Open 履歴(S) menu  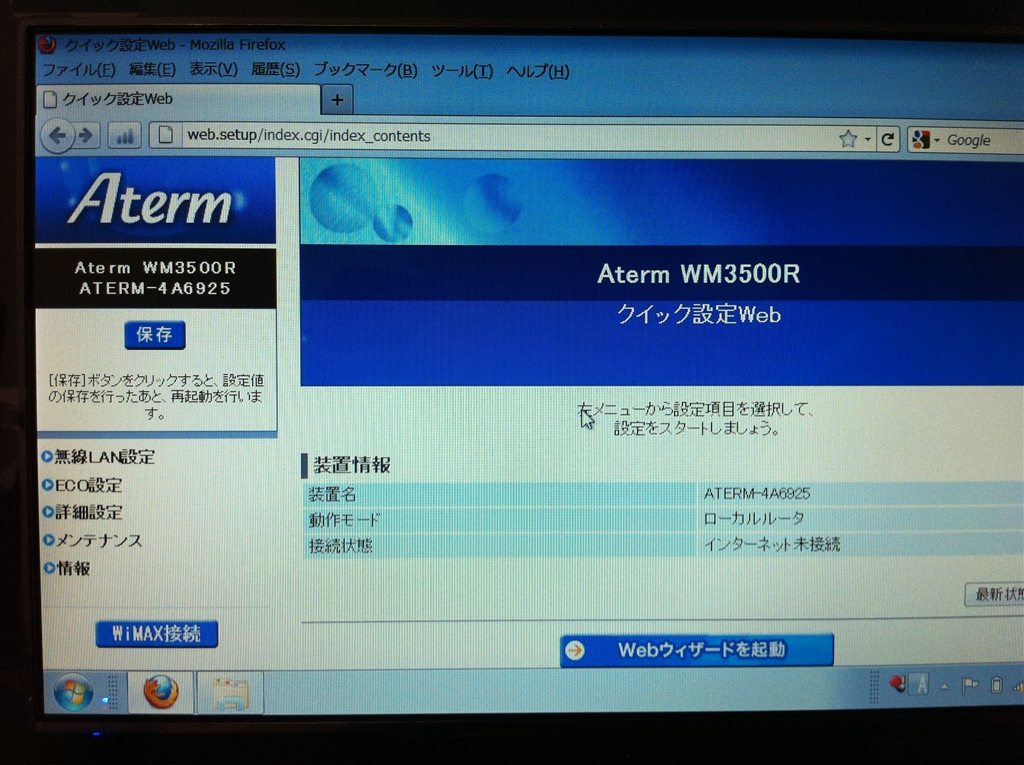click(x=275, y=70)
